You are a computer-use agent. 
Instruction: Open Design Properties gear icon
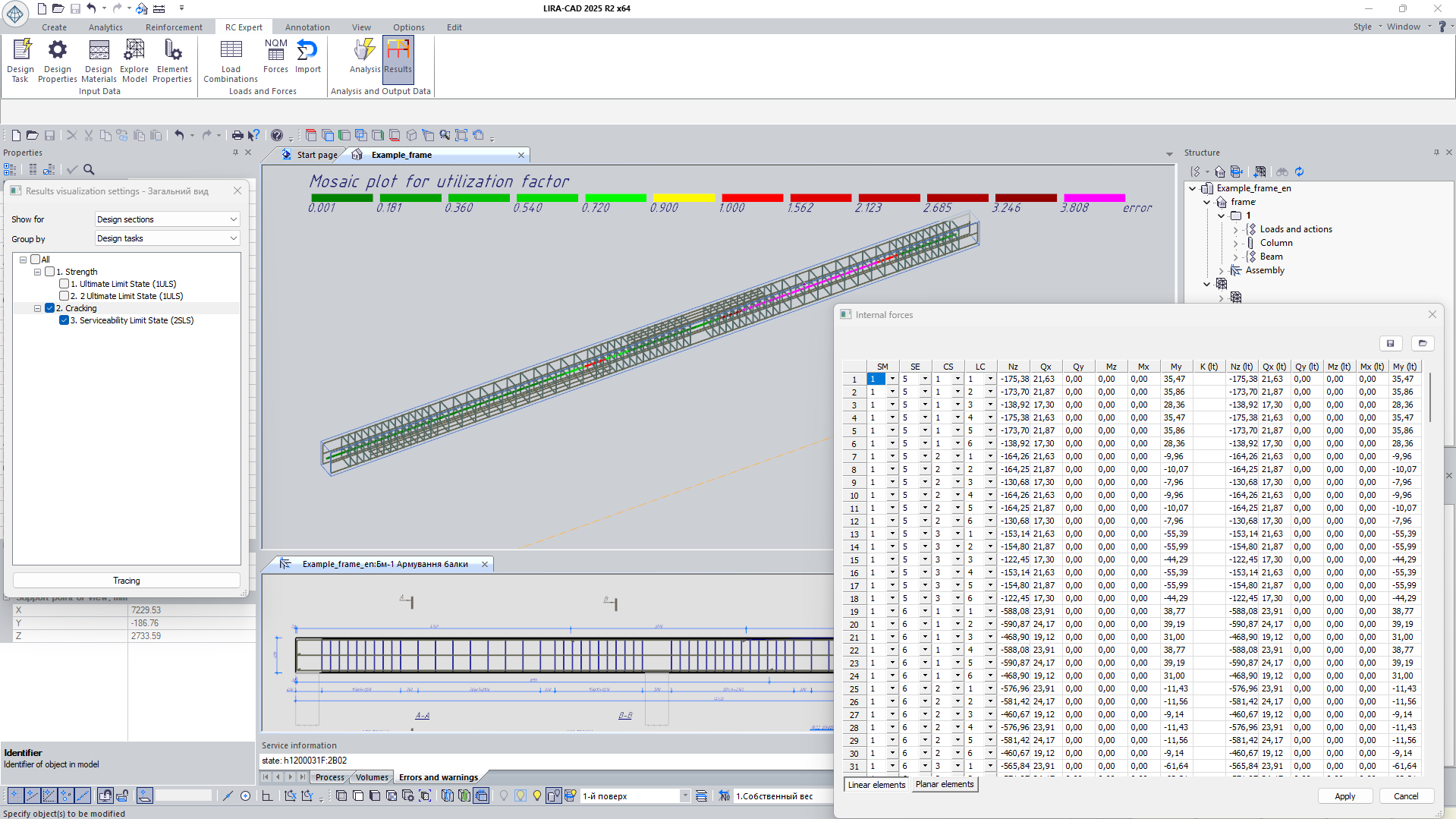click(x=57, y=59)
